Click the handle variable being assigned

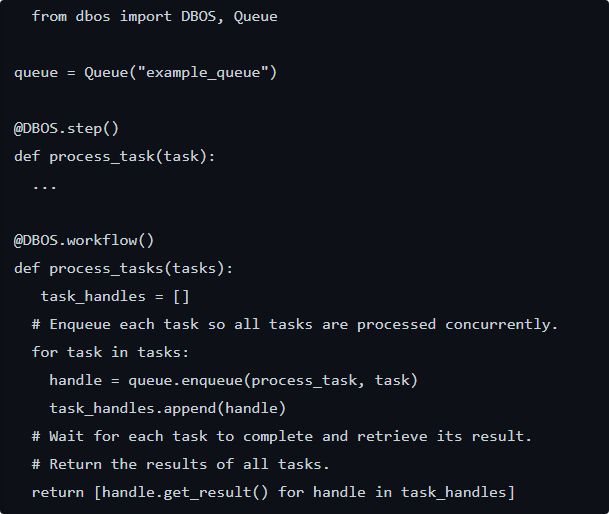tap(76, 380)
